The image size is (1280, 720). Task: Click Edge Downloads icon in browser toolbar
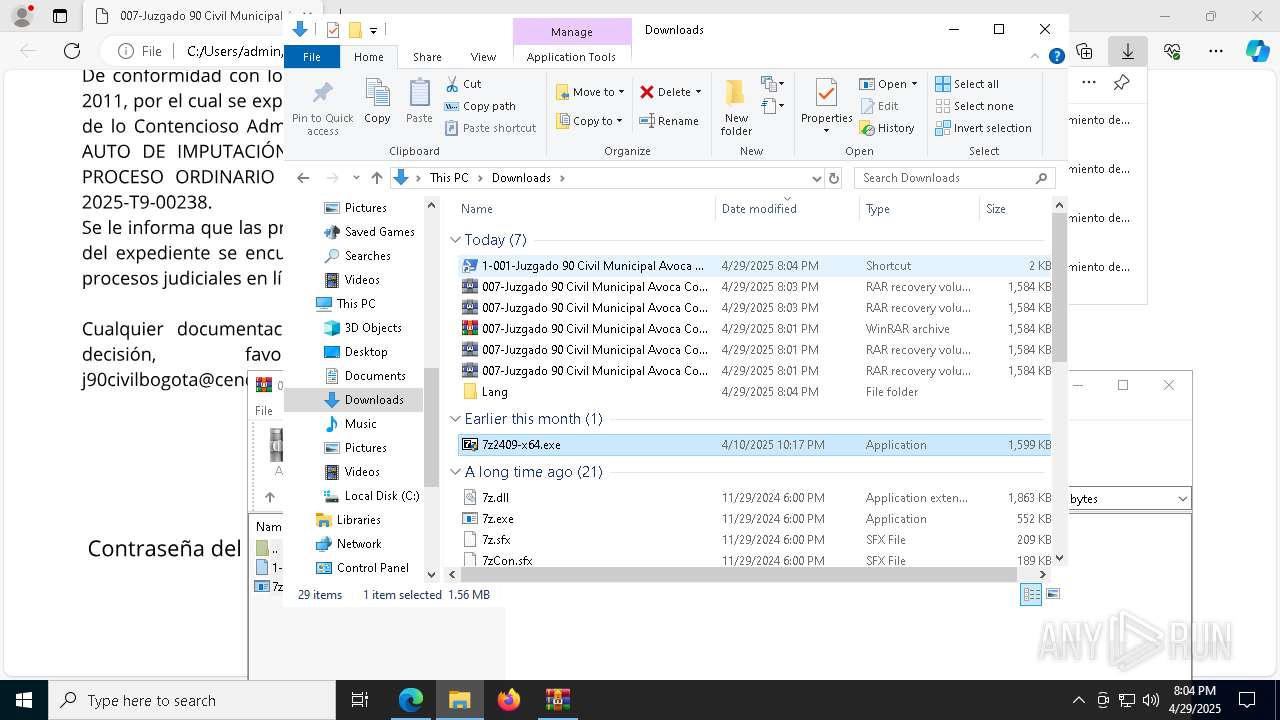(1127, 51)
